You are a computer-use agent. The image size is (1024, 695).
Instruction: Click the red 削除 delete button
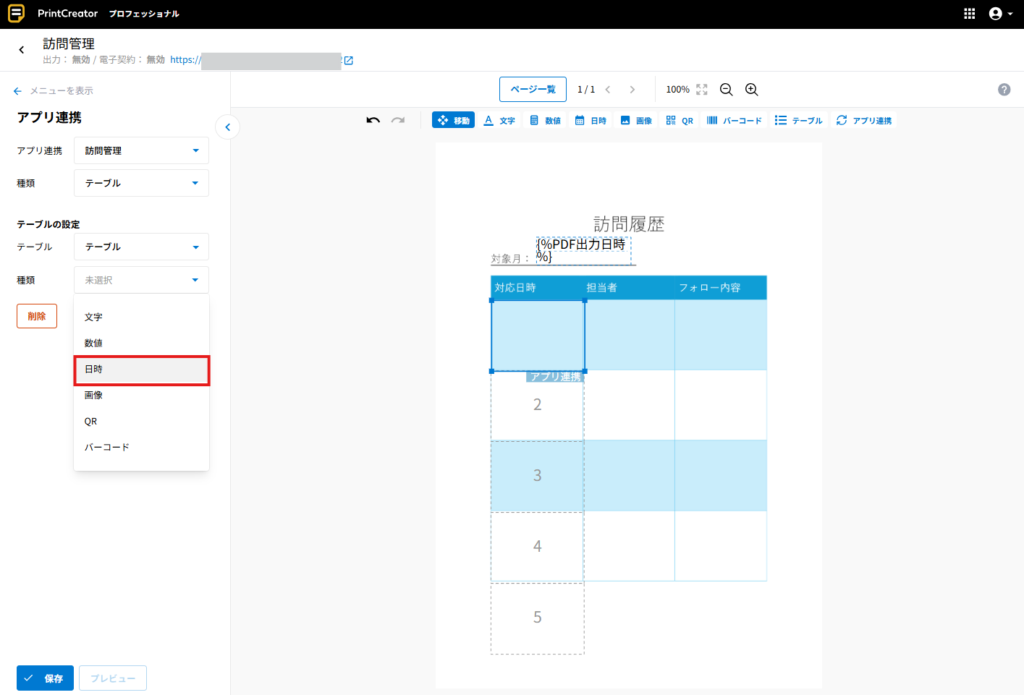tap(37, 316)
